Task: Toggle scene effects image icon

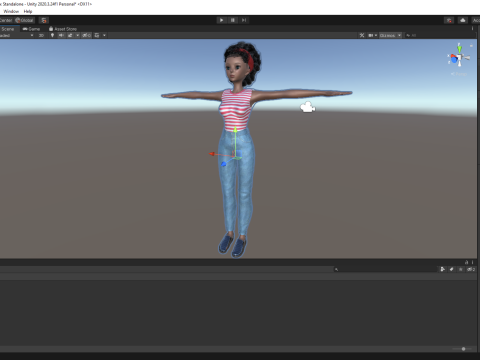Action: point(70,35)
